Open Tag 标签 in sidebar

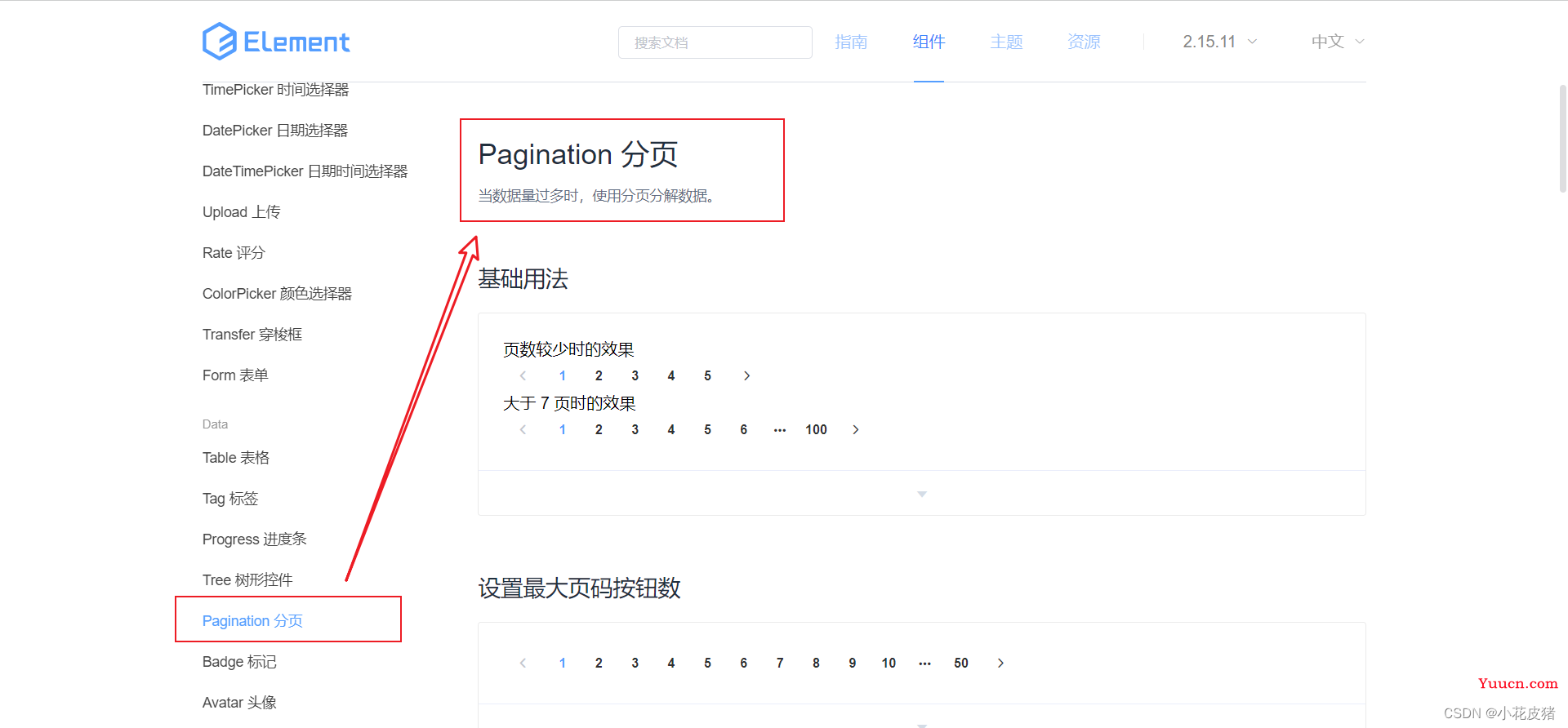(230, 499)
